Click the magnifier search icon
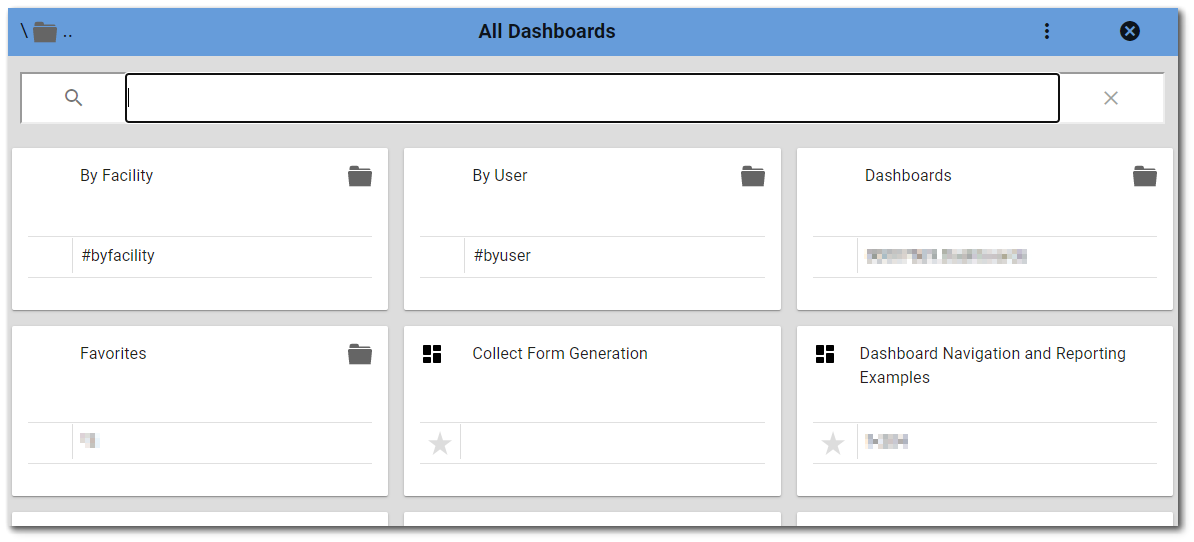Viewport: 1194px width, 542px height. coord(73,97)
